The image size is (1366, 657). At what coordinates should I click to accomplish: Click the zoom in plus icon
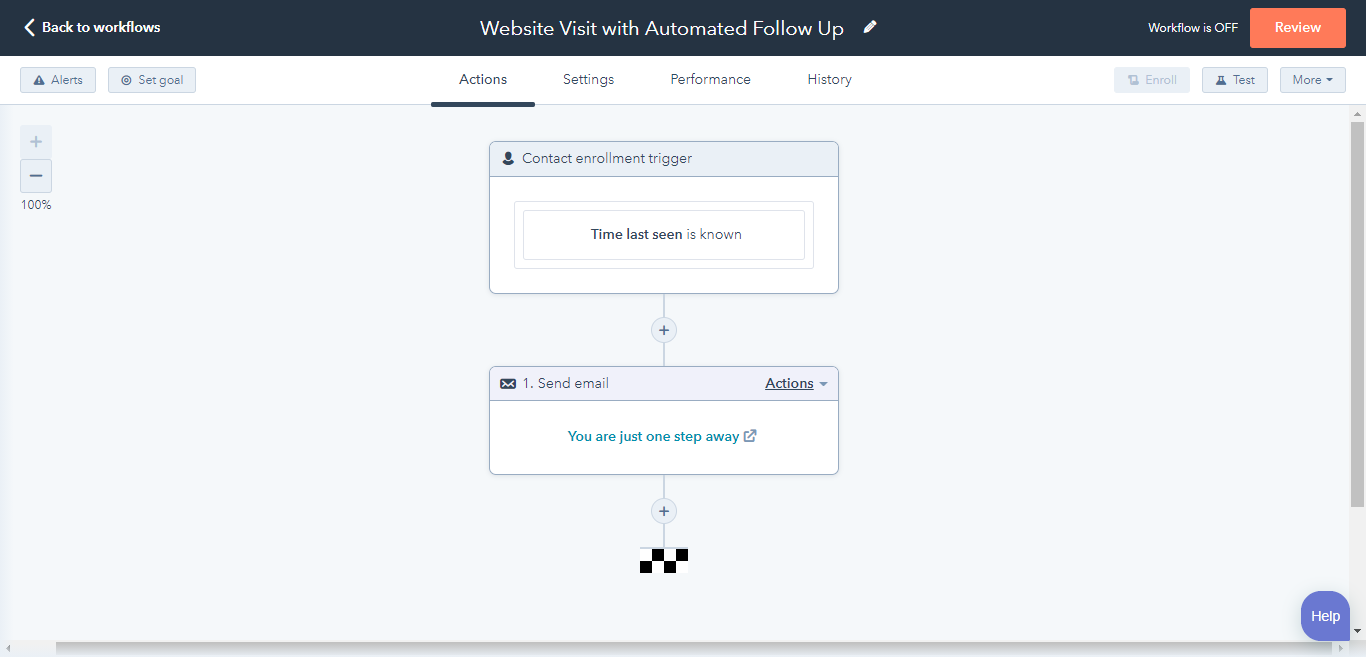click(x=36, y=141)
